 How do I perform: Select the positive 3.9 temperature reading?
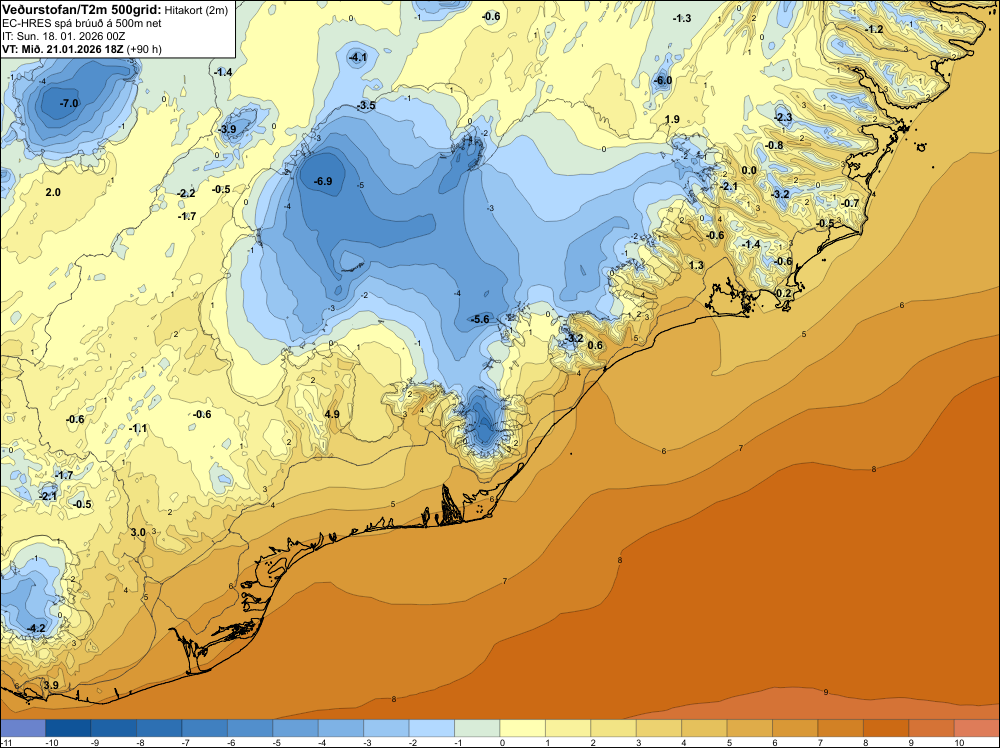(x=51, y=685)
